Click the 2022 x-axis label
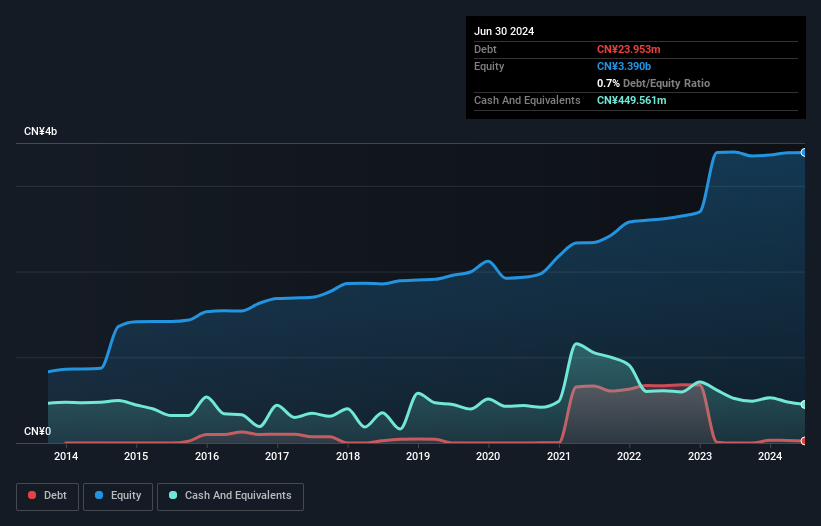 [x=629, y=456]
